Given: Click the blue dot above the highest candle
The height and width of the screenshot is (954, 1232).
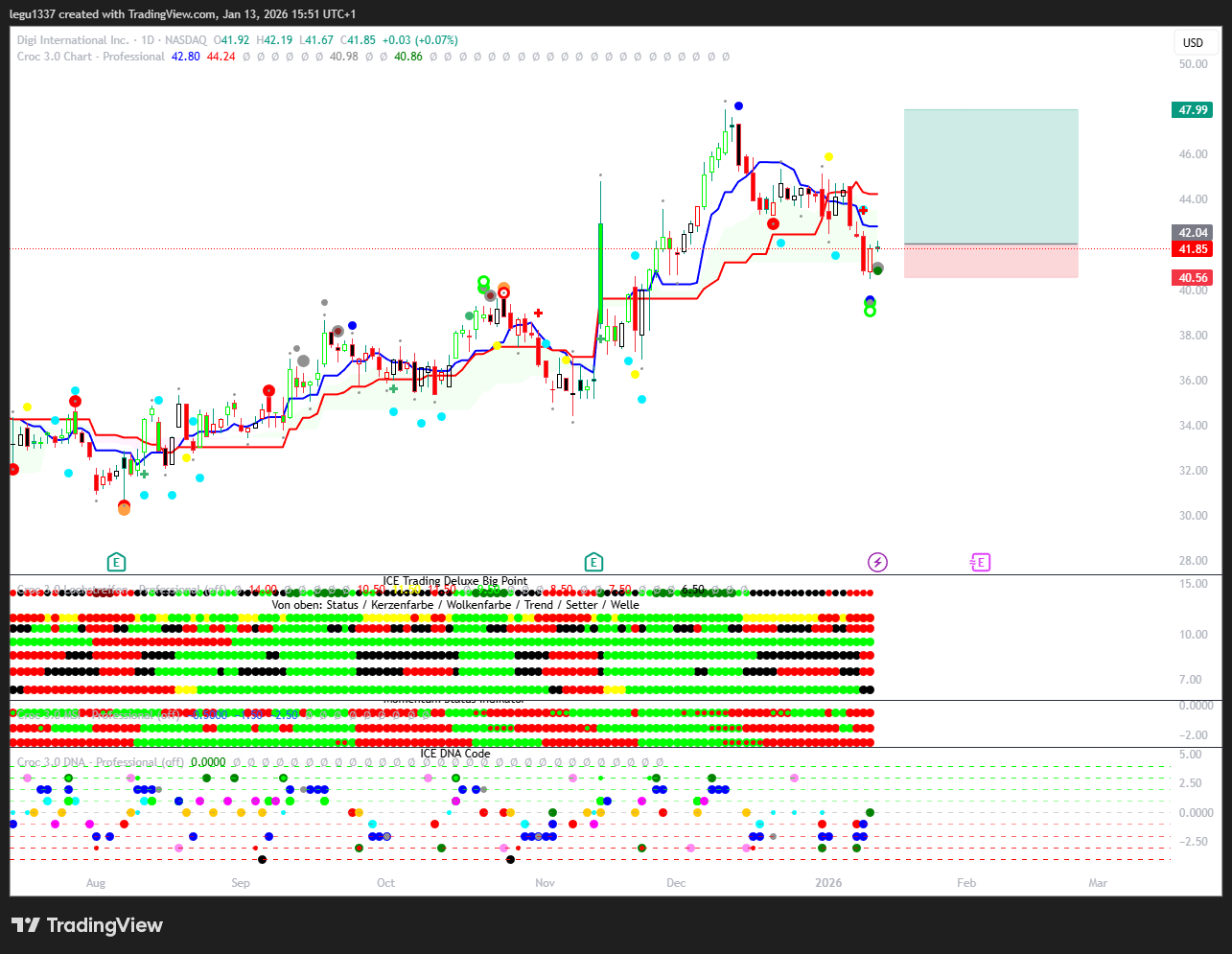Looking at the screenshot, I should point(737,106).
